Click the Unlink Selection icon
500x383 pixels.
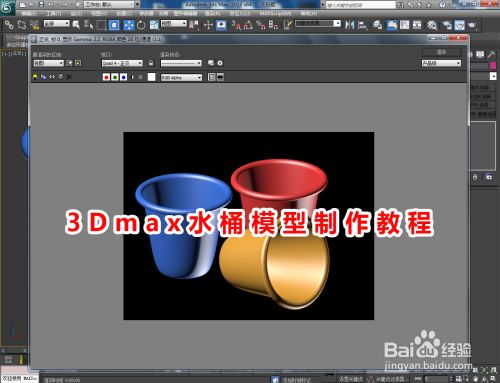tap(22, 25)
